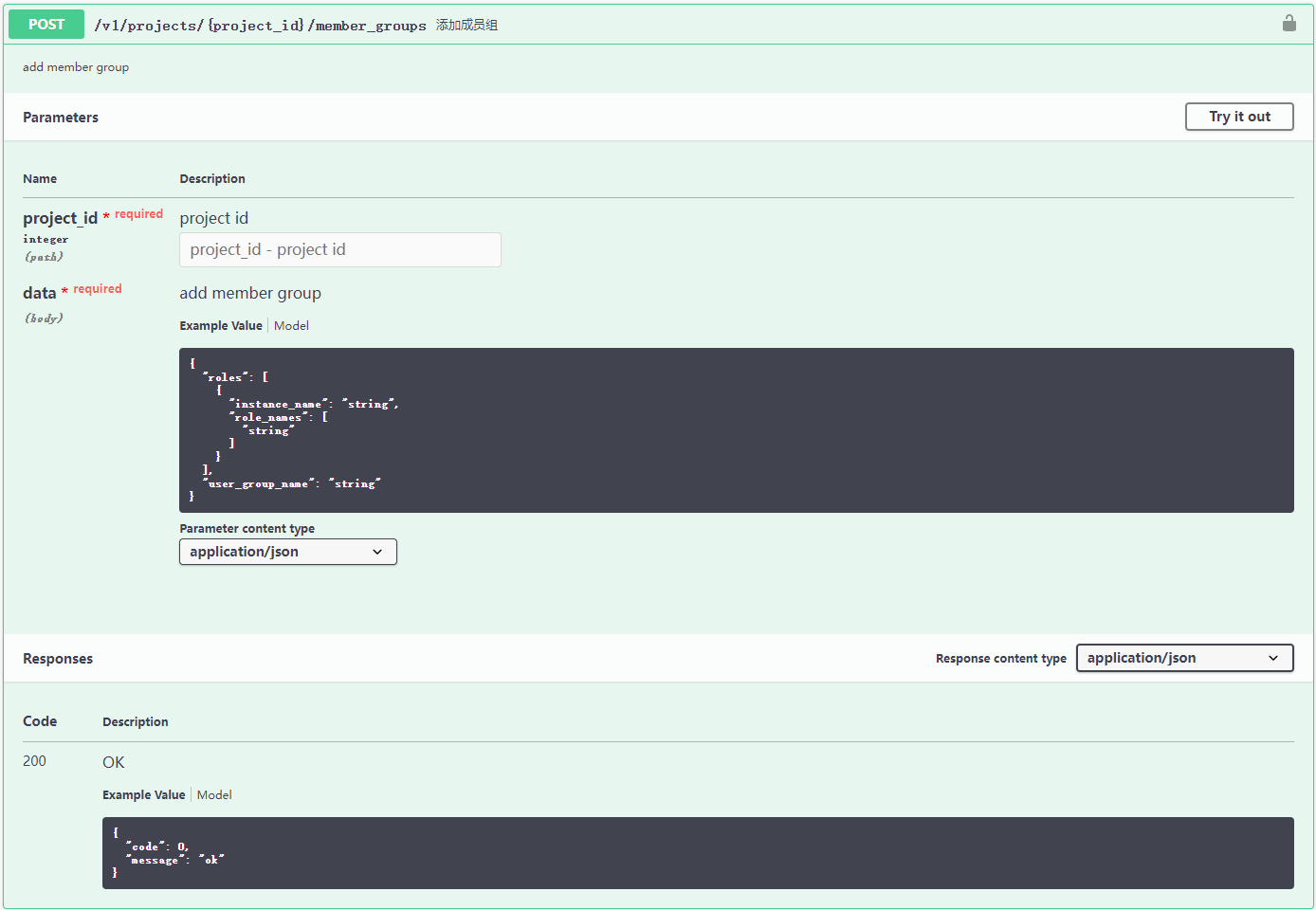The image size is (1316, 910).
Task: Click the "add member group" description text
Action: tap(76, 66)
